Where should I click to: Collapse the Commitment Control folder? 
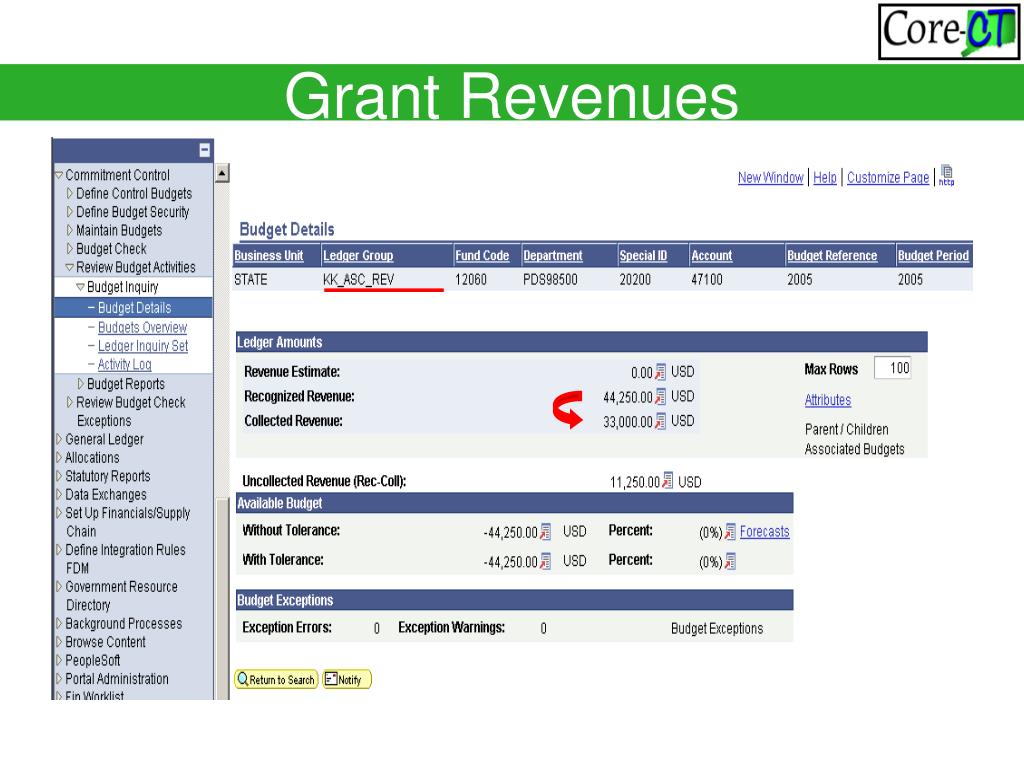point(59,175)
